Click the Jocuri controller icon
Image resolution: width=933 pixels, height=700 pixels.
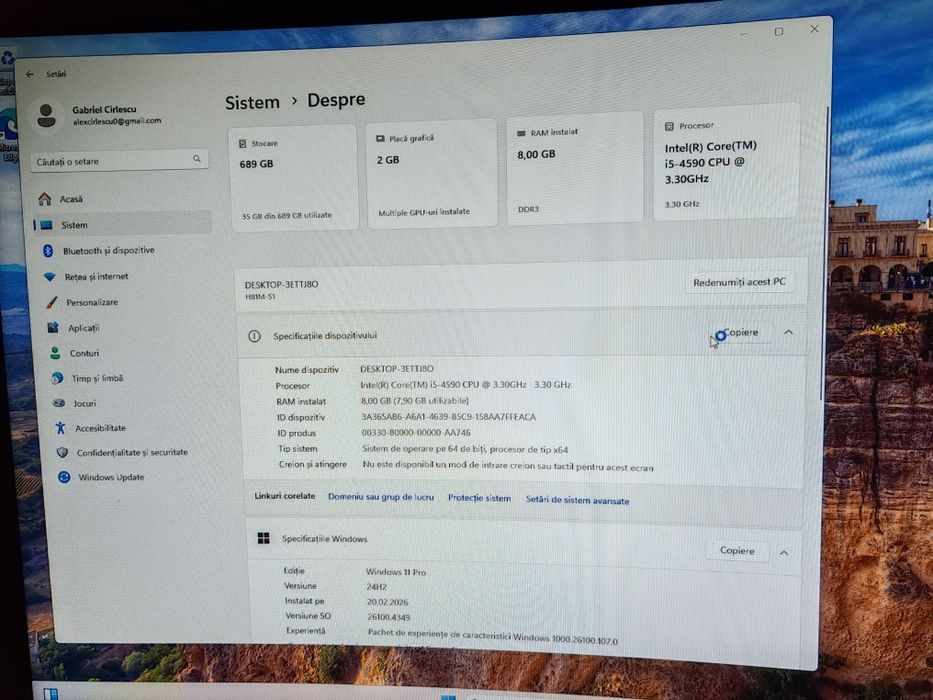click(x=58, y=403)
